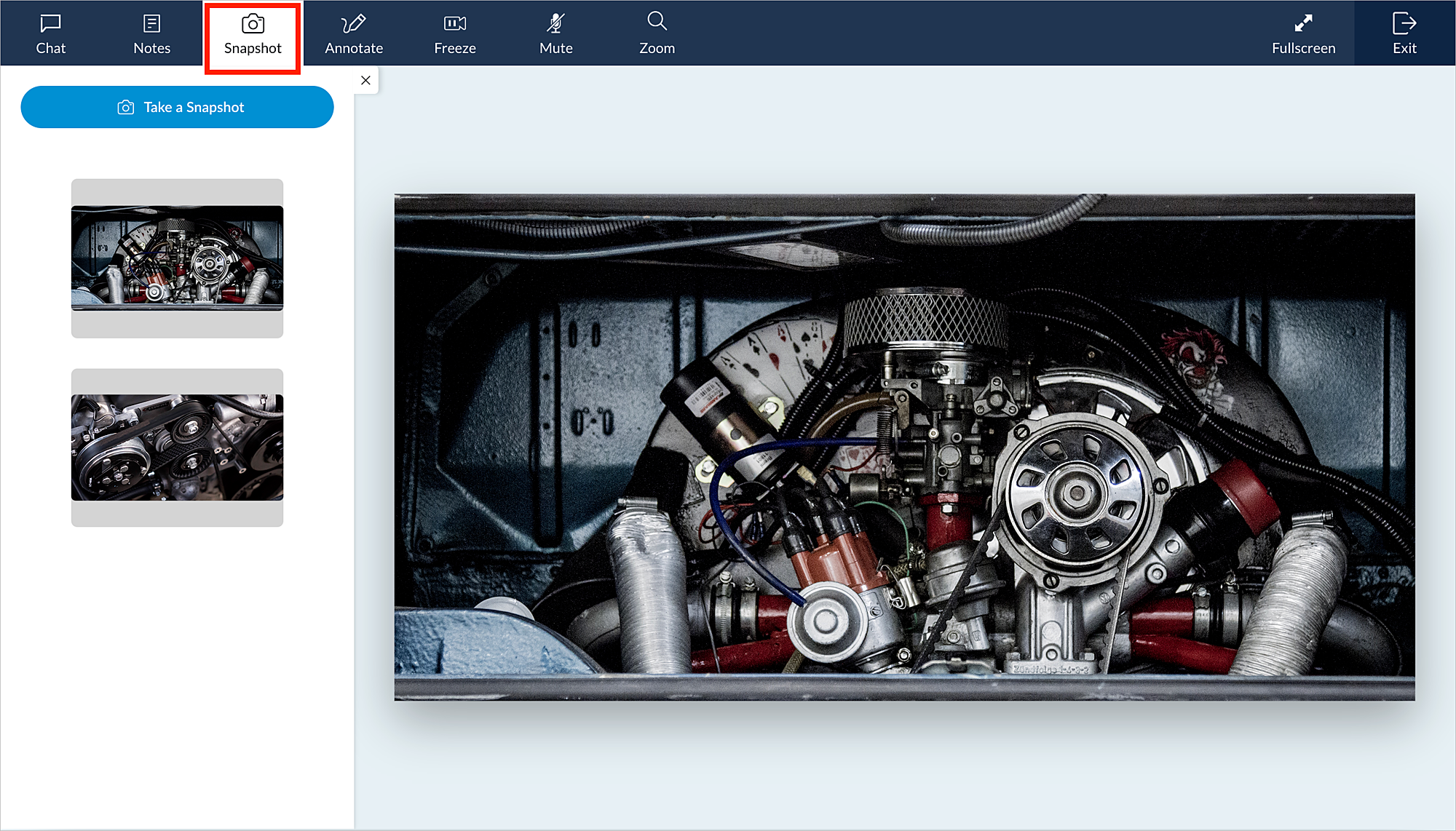Open the Notes panel icon

pos(151,23)
